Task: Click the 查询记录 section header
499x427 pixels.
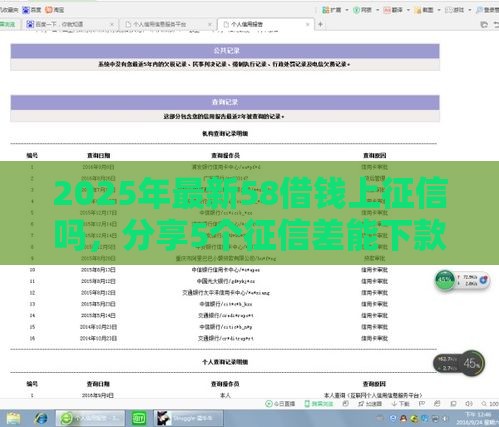Action: (x=225, y=102)
